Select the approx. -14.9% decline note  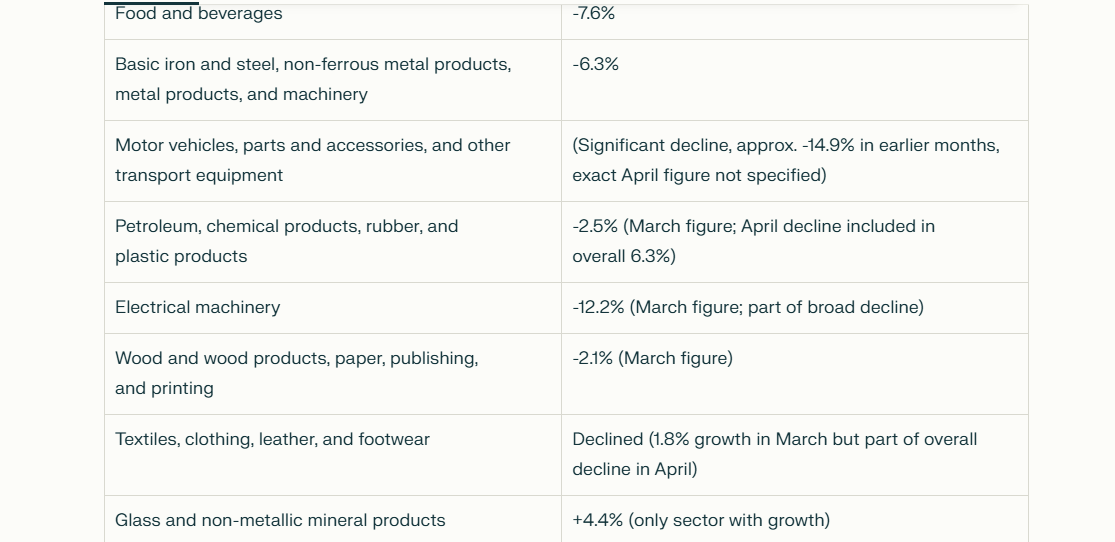coord(786,146)
